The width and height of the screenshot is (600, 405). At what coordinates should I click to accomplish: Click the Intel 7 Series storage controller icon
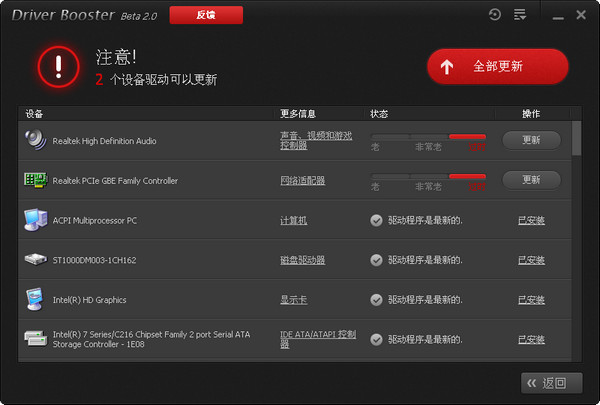36,338
